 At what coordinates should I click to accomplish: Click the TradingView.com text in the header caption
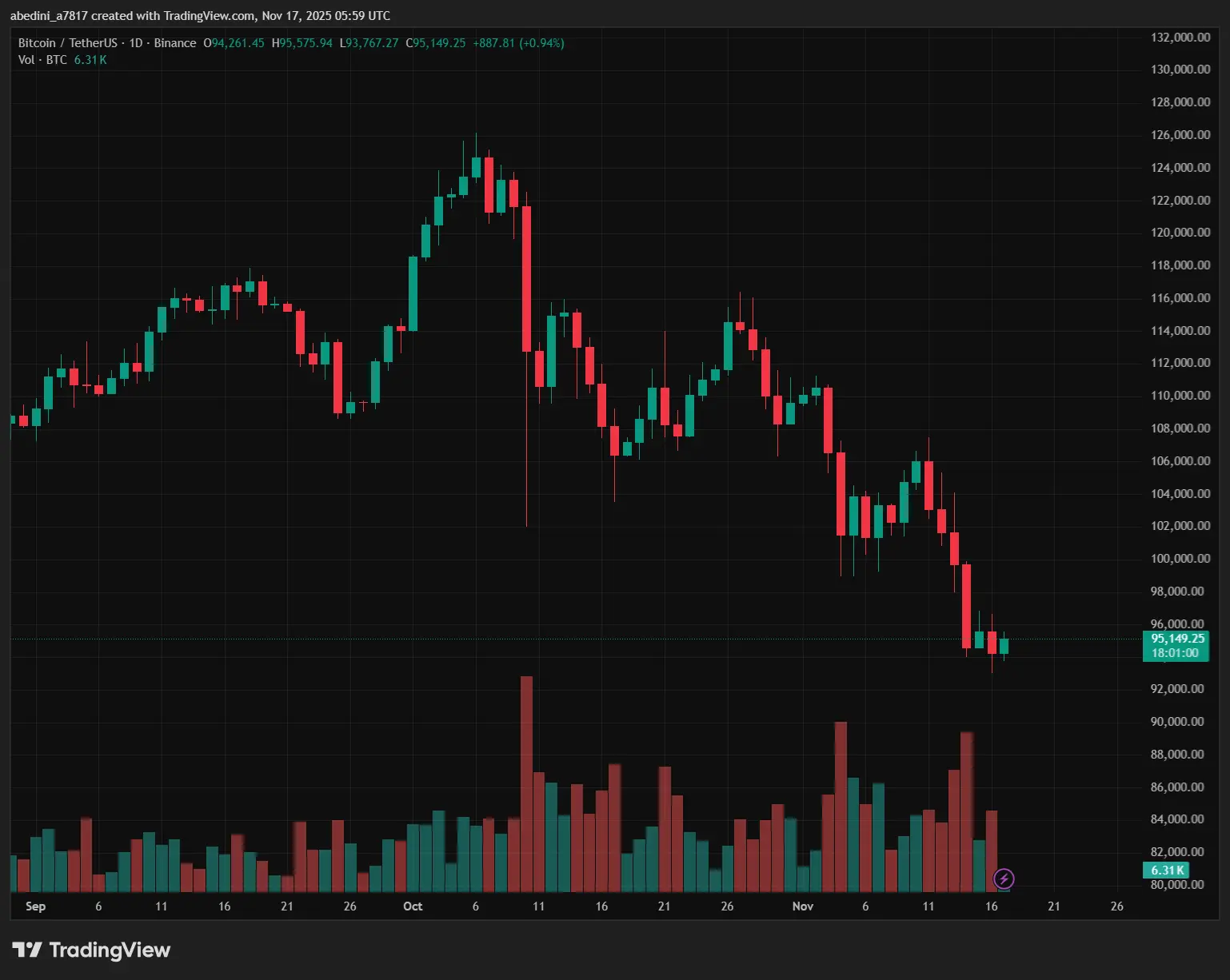pyautogui.click(x=210, y=16)
